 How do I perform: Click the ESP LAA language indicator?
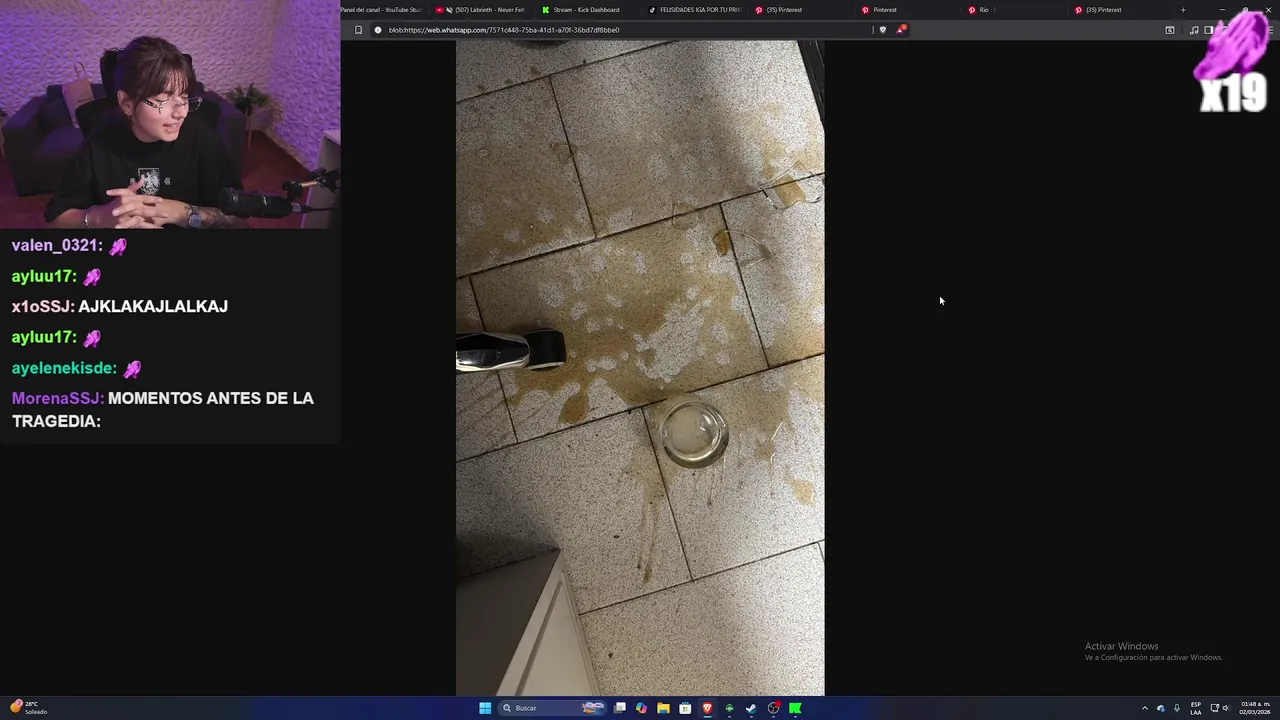(x=1196, y=708)
